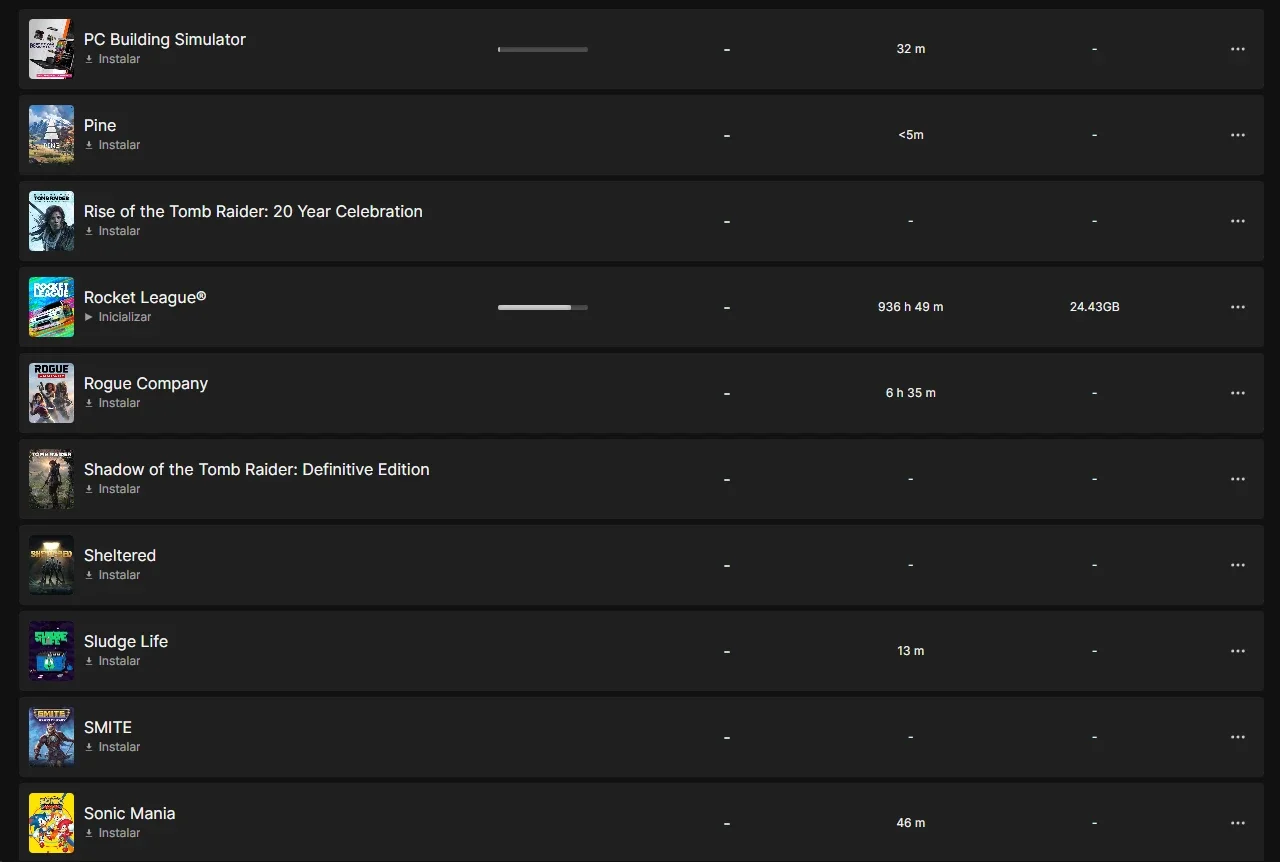The image size is (1280, 862).
Task: Expand the Shadow of the Tomb Raider options menu
Action: (1238, 479)
